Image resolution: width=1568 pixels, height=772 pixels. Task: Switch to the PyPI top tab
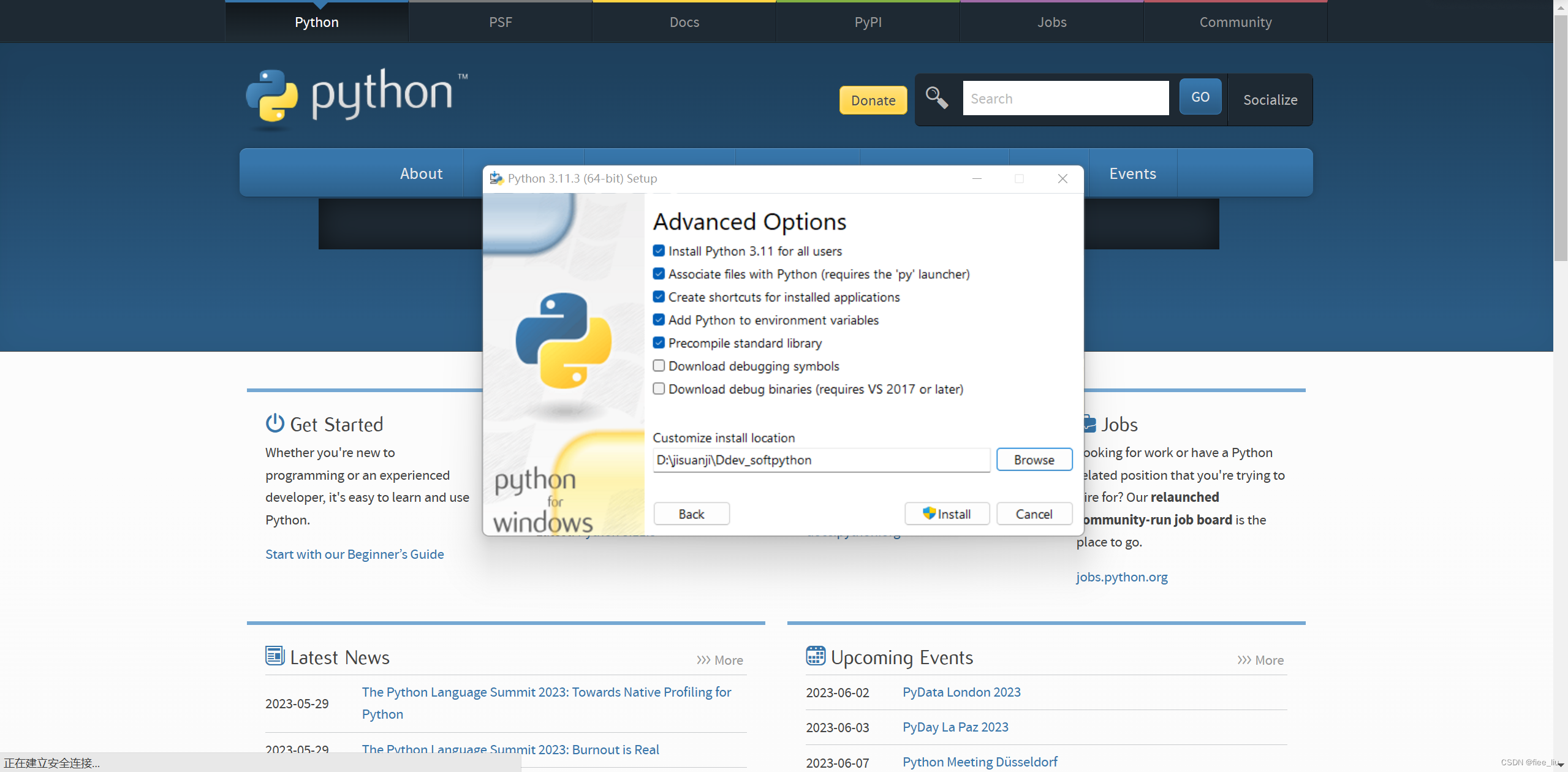pyautogui.click(x=868, y=22)
